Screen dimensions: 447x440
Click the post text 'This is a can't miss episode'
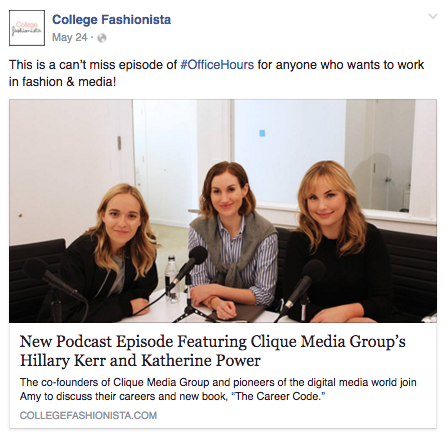(x=93, y=65)
